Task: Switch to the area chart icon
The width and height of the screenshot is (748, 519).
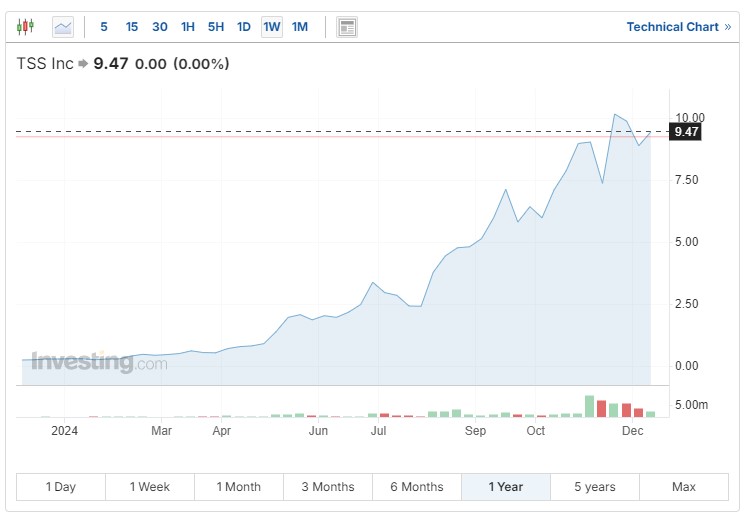Action: pos(63,27)
